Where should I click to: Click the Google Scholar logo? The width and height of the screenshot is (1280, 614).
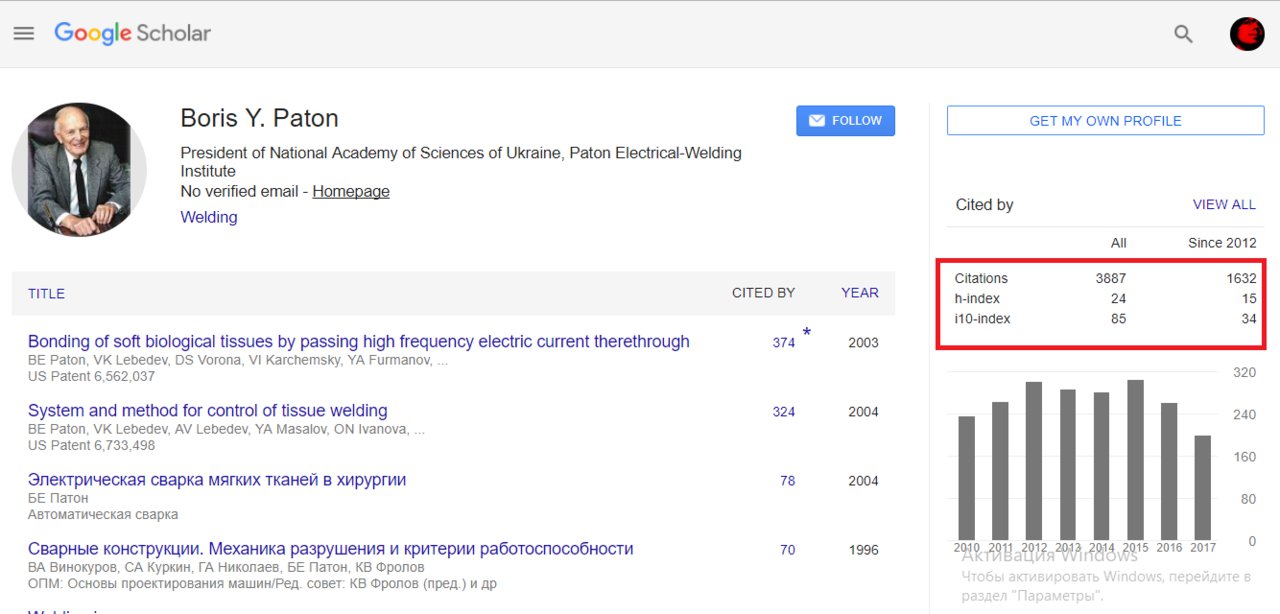(x=132, y=33)
